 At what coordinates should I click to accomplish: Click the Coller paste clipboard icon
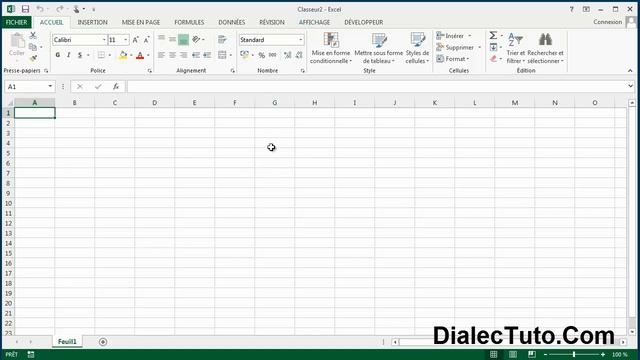pos(17,41)
